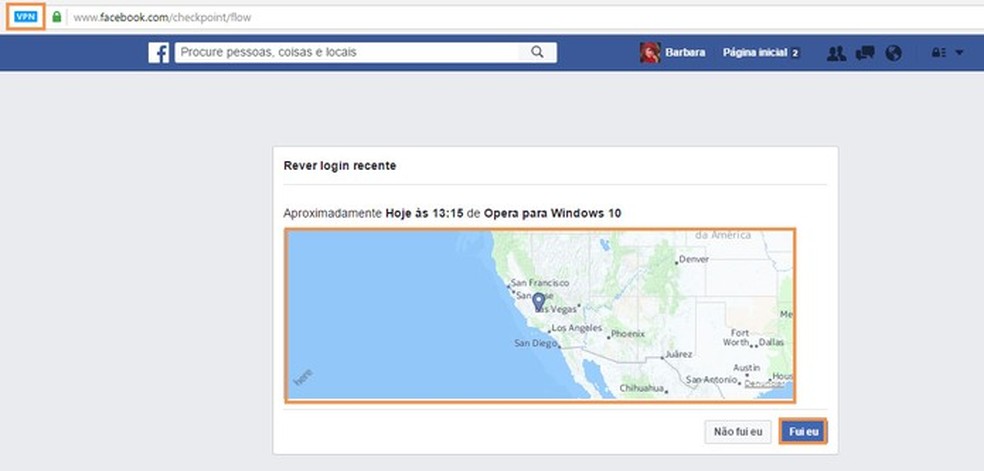This screenshot has width=984, height=471.
Task: Click the magnifying glass search button
Action: (537, 53)
